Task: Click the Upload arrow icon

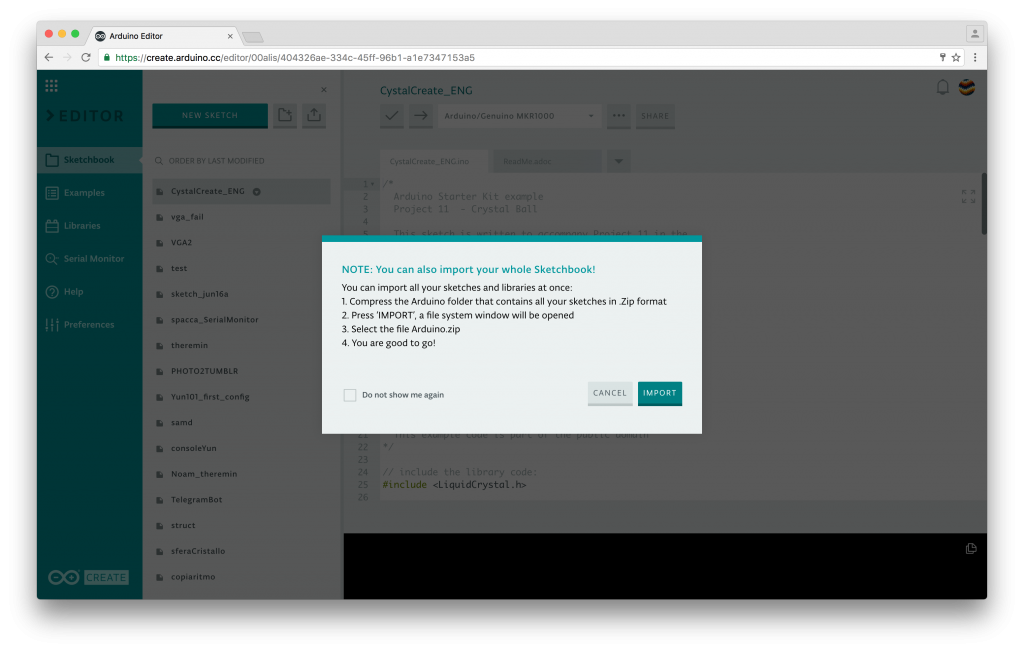Action: coord(420,116)
